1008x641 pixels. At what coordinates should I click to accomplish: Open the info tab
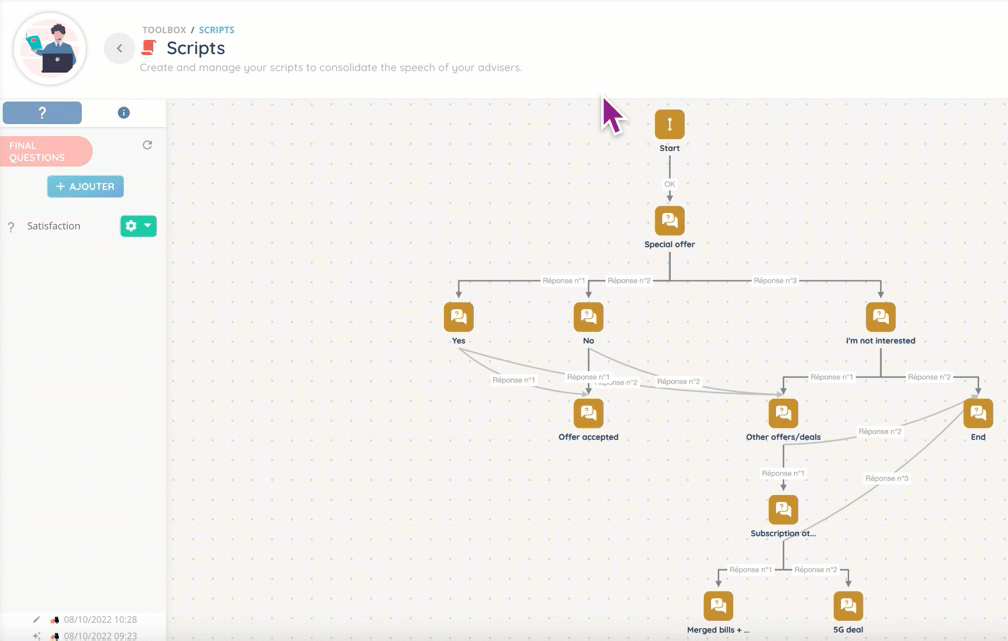click(124, 113)
